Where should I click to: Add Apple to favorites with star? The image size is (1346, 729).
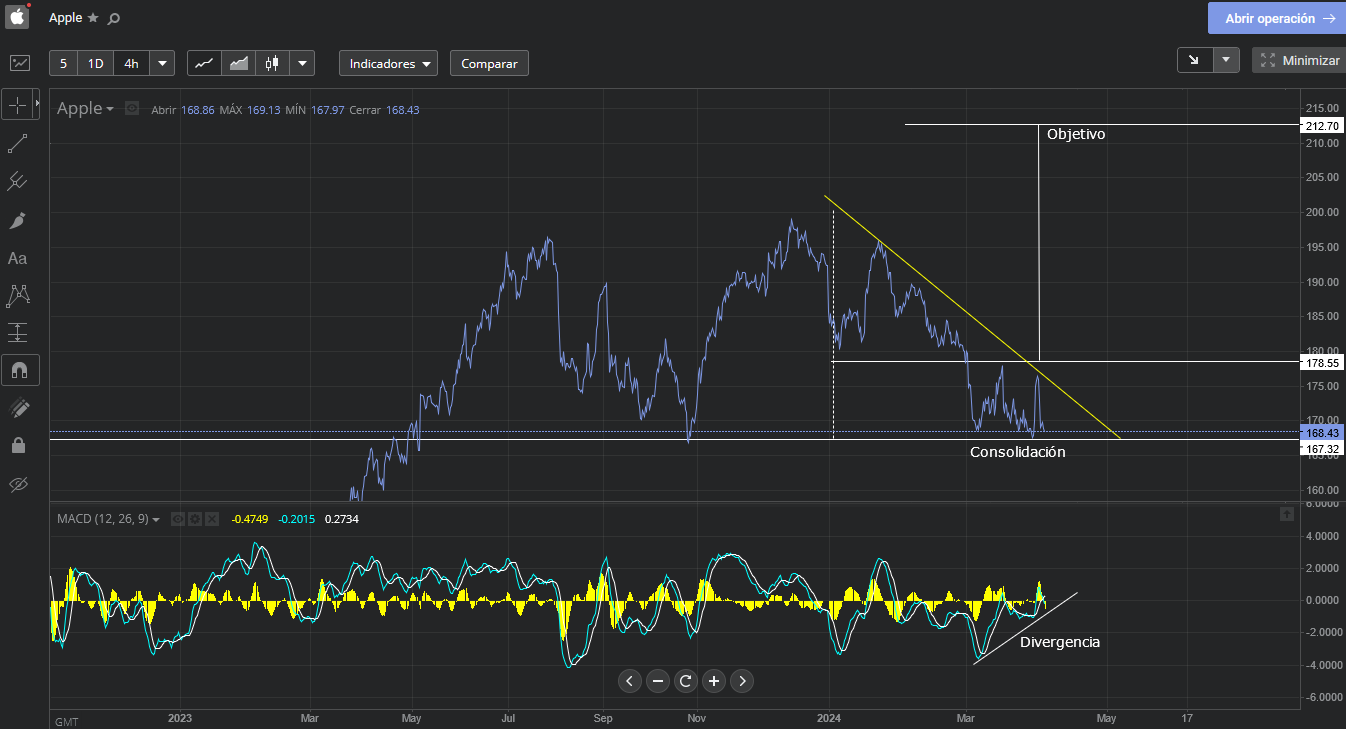[x=93, y=18]
